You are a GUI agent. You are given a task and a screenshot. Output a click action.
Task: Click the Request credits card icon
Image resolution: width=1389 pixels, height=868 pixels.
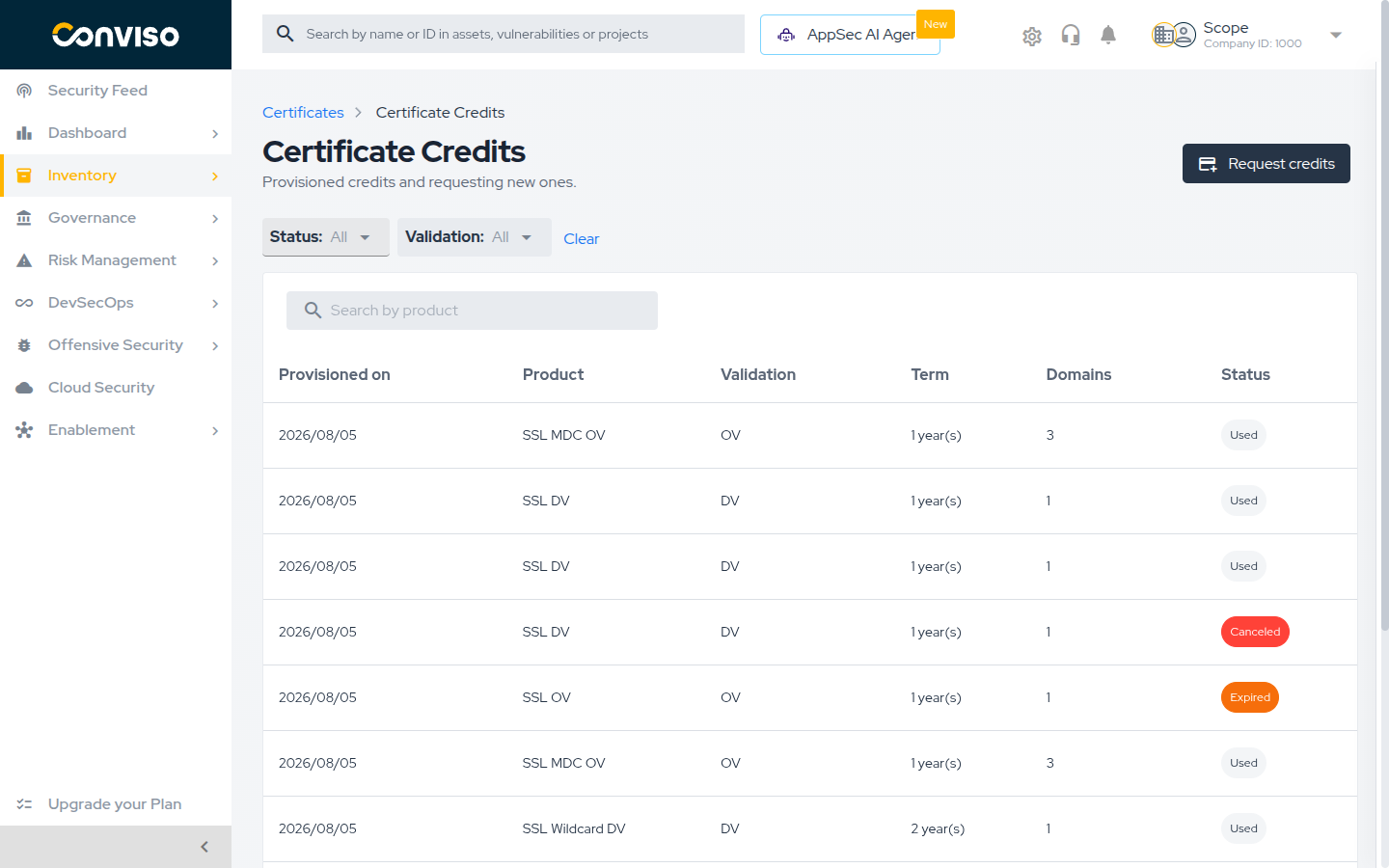(1207, 164)
